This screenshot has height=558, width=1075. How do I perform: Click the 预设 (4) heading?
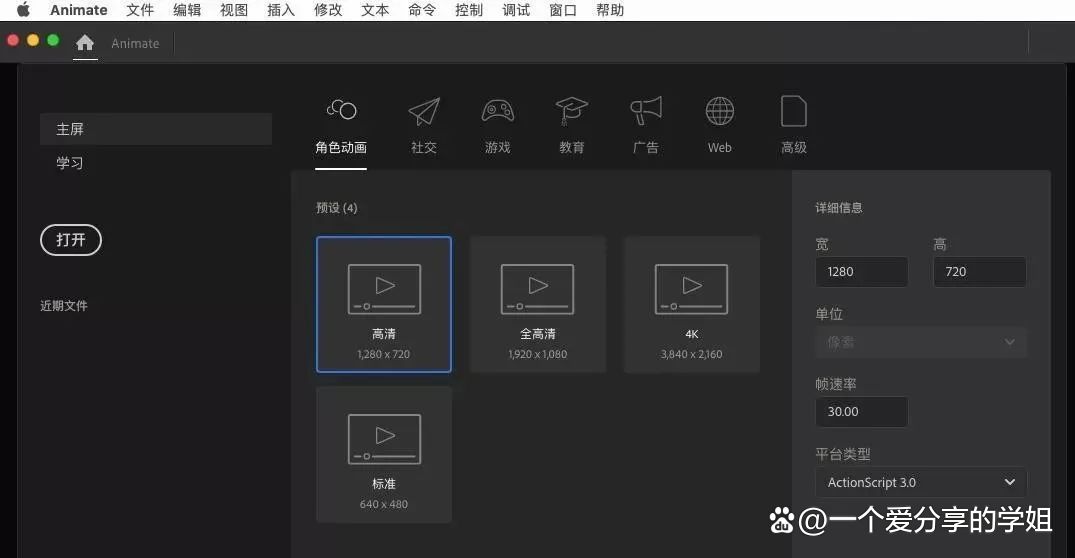tap(337, 208)
